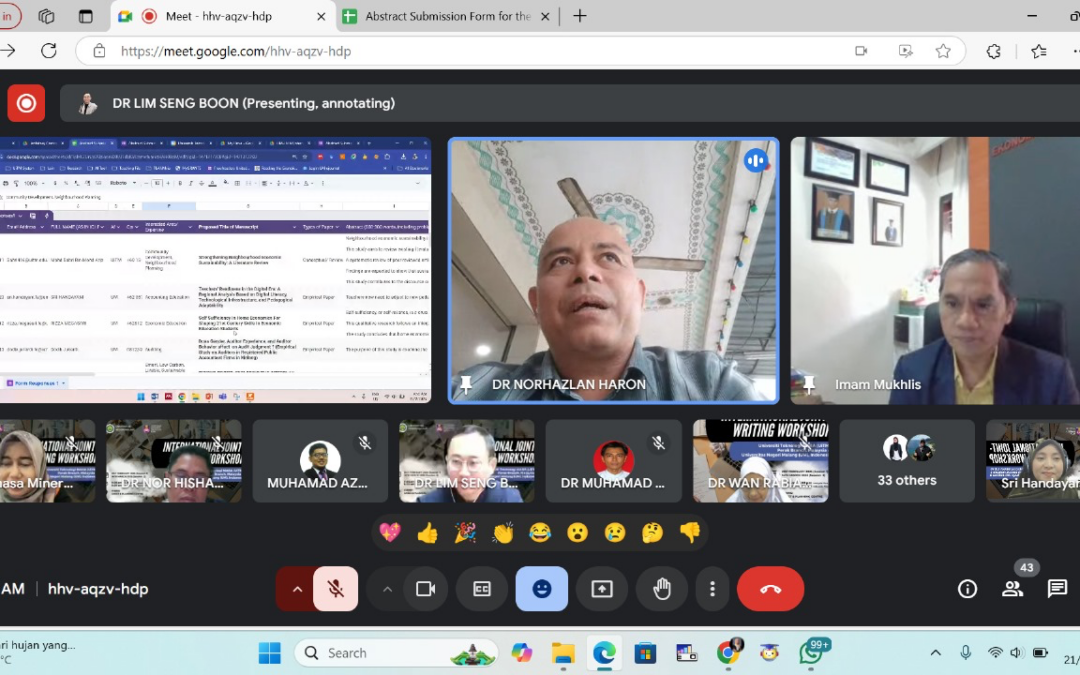The width and height of the screenshot is (1080, 675).
Task: Click the browser address bar URL
Action: point(236,51)
